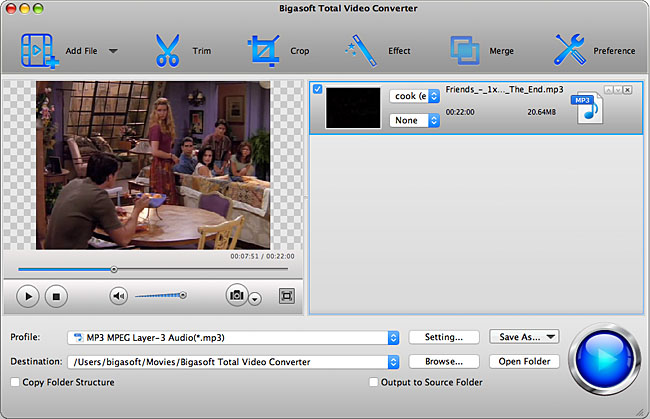Open the Trim scissors tool
The width and height of the screenshot is (650, 419).
(x=167, y=51)
